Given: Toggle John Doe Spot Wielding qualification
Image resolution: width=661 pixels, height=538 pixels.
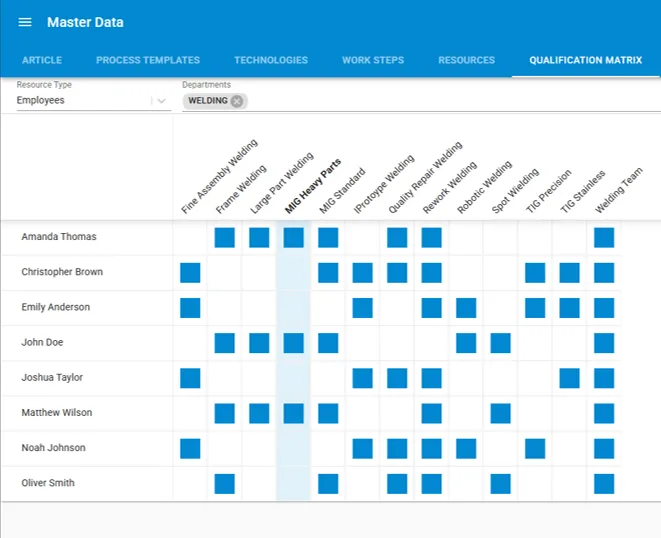Looking at the screenshot, I should coord(501,343).
